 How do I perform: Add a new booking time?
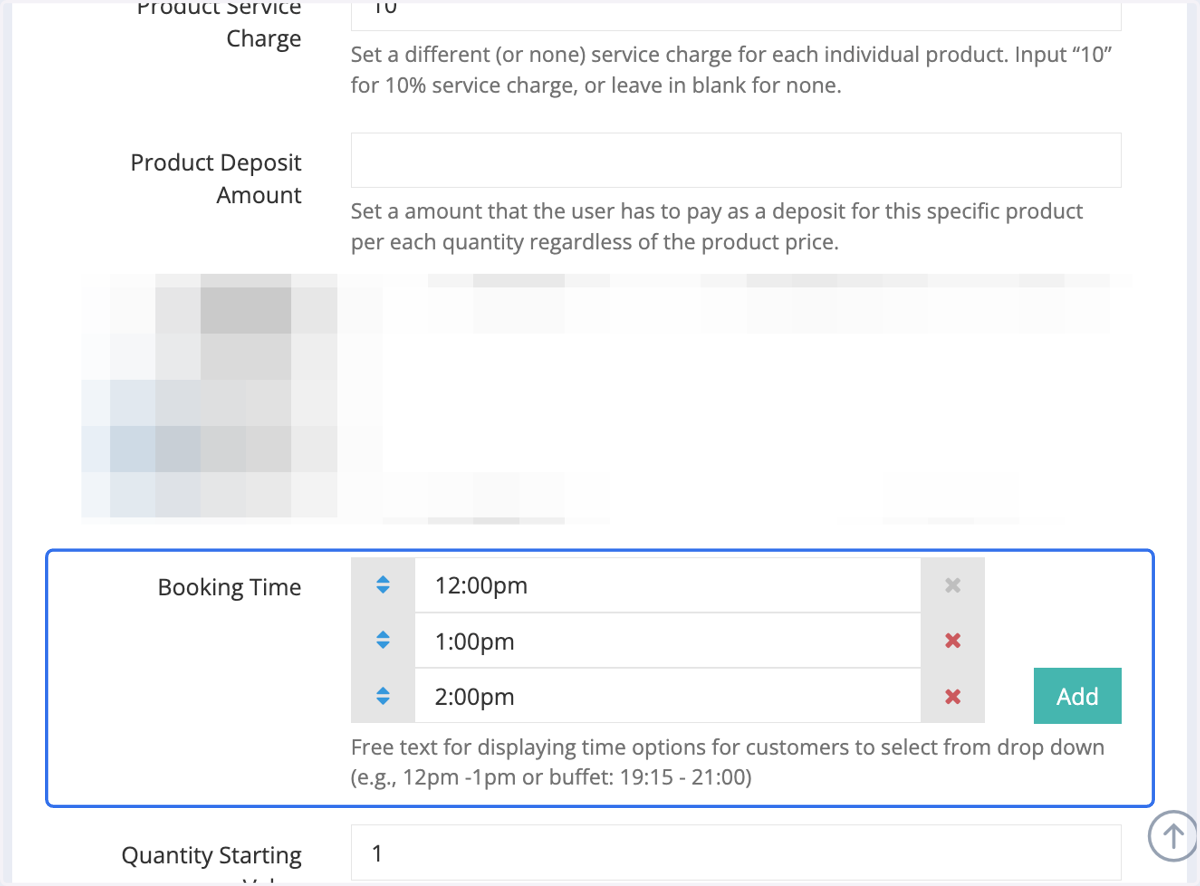tap(1077, 696)
